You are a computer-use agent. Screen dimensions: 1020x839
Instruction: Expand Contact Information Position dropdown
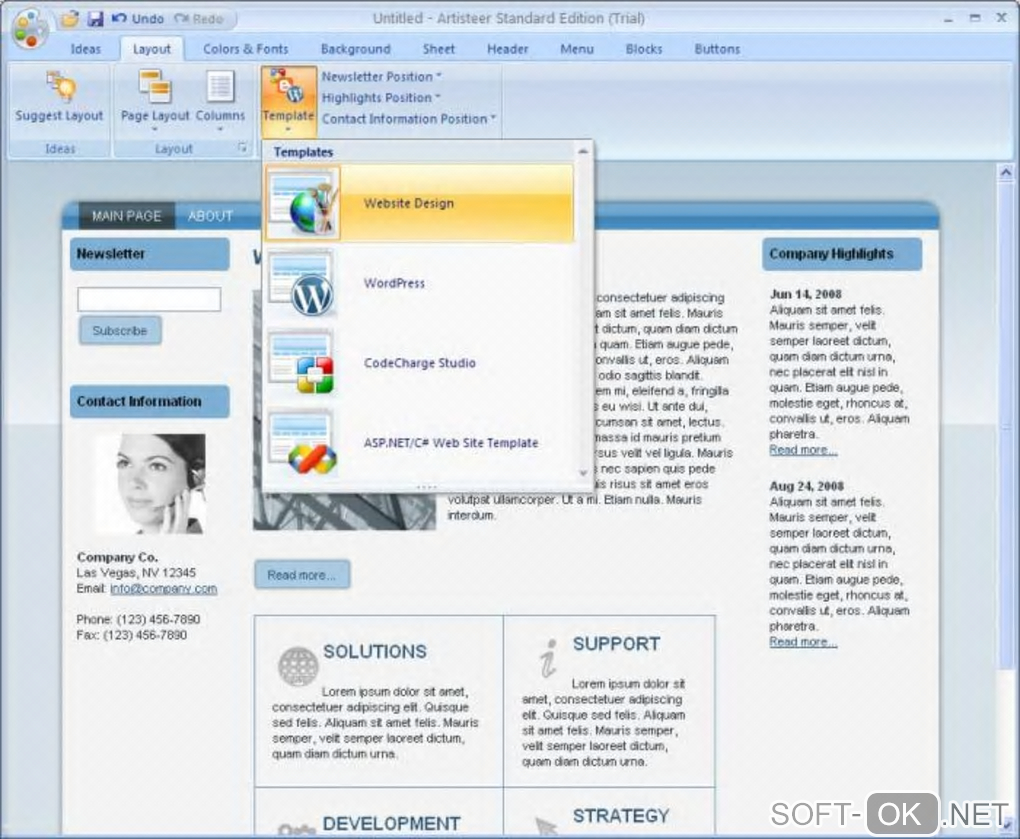(x=409, y=119)
